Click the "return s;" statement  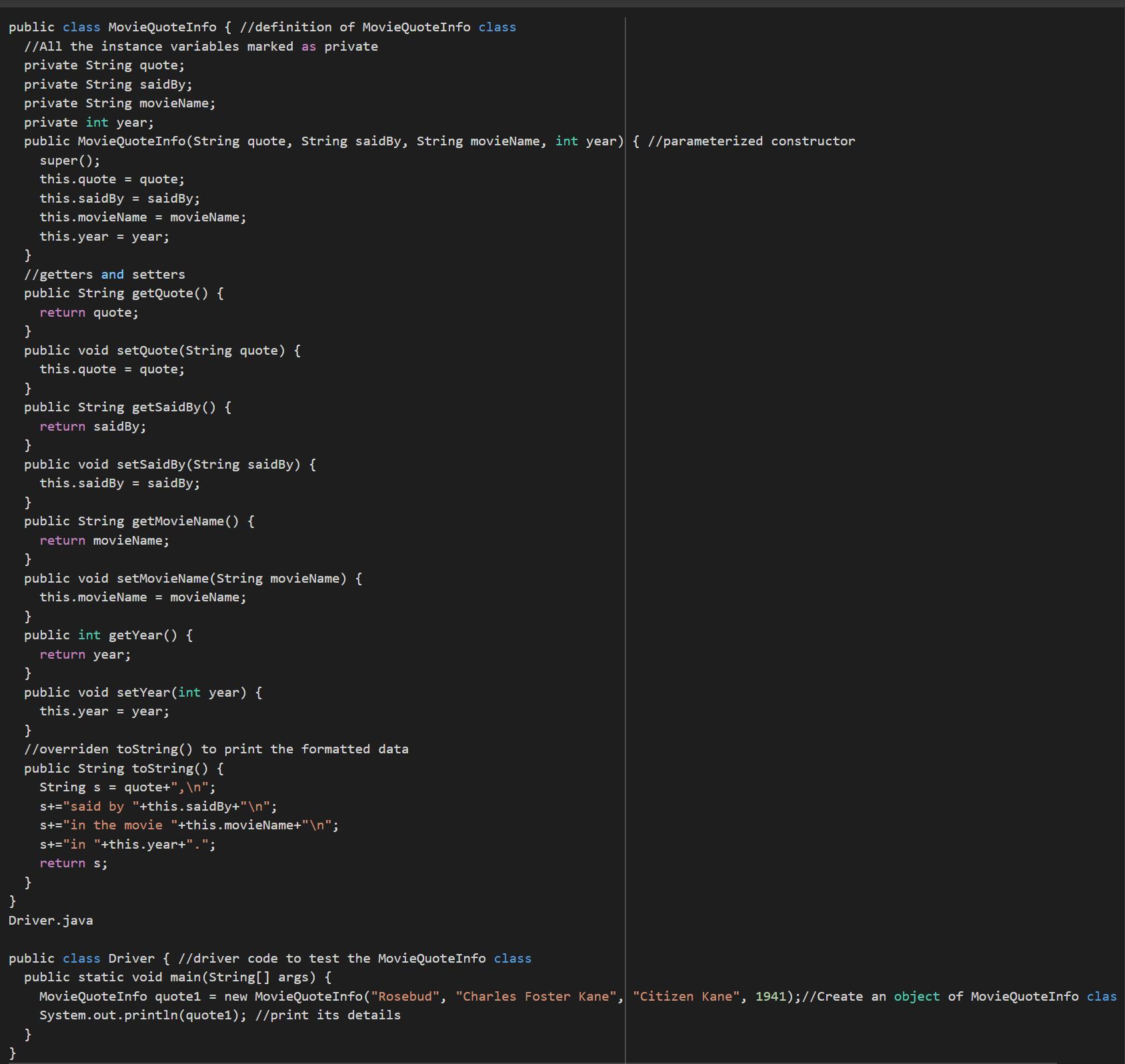[73, 863]
